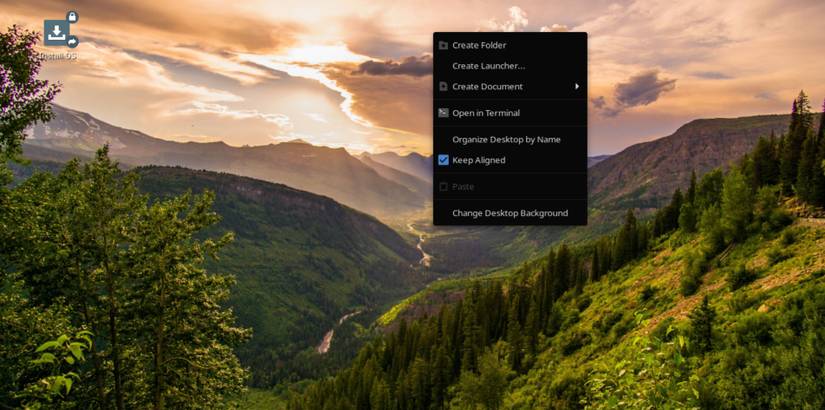Uncheck the Keep Aligned checkbox
The height and width of the screenshot is (410, 825).
pos(444,160)
